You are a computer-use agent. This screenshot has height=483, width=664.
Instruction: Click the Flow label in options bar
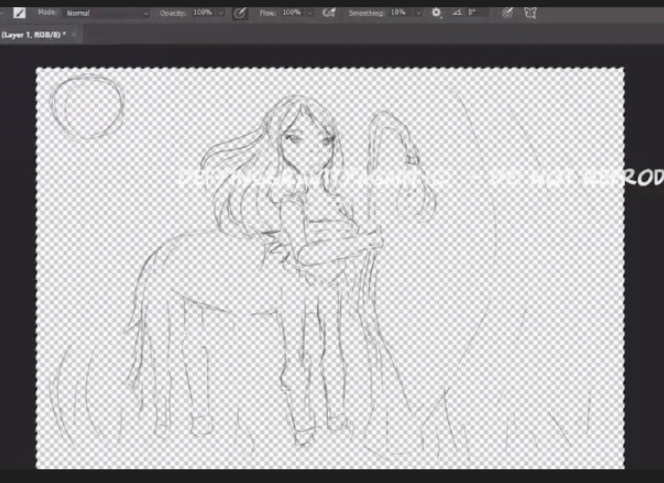(x=268, y=13)
